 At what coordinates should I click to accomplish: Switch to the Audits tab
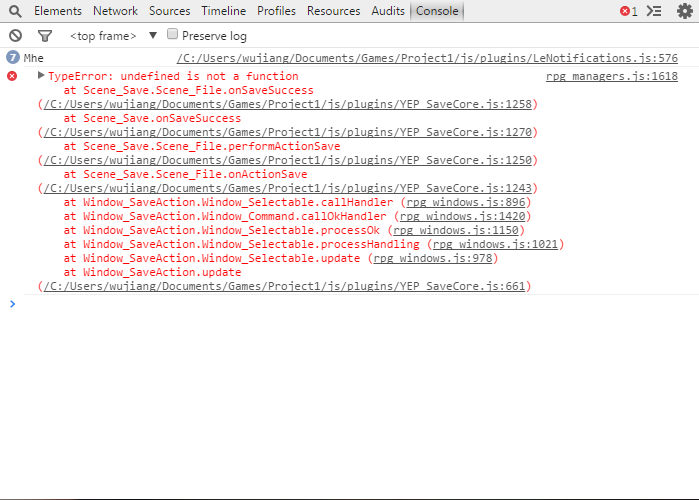pos(388,11)
